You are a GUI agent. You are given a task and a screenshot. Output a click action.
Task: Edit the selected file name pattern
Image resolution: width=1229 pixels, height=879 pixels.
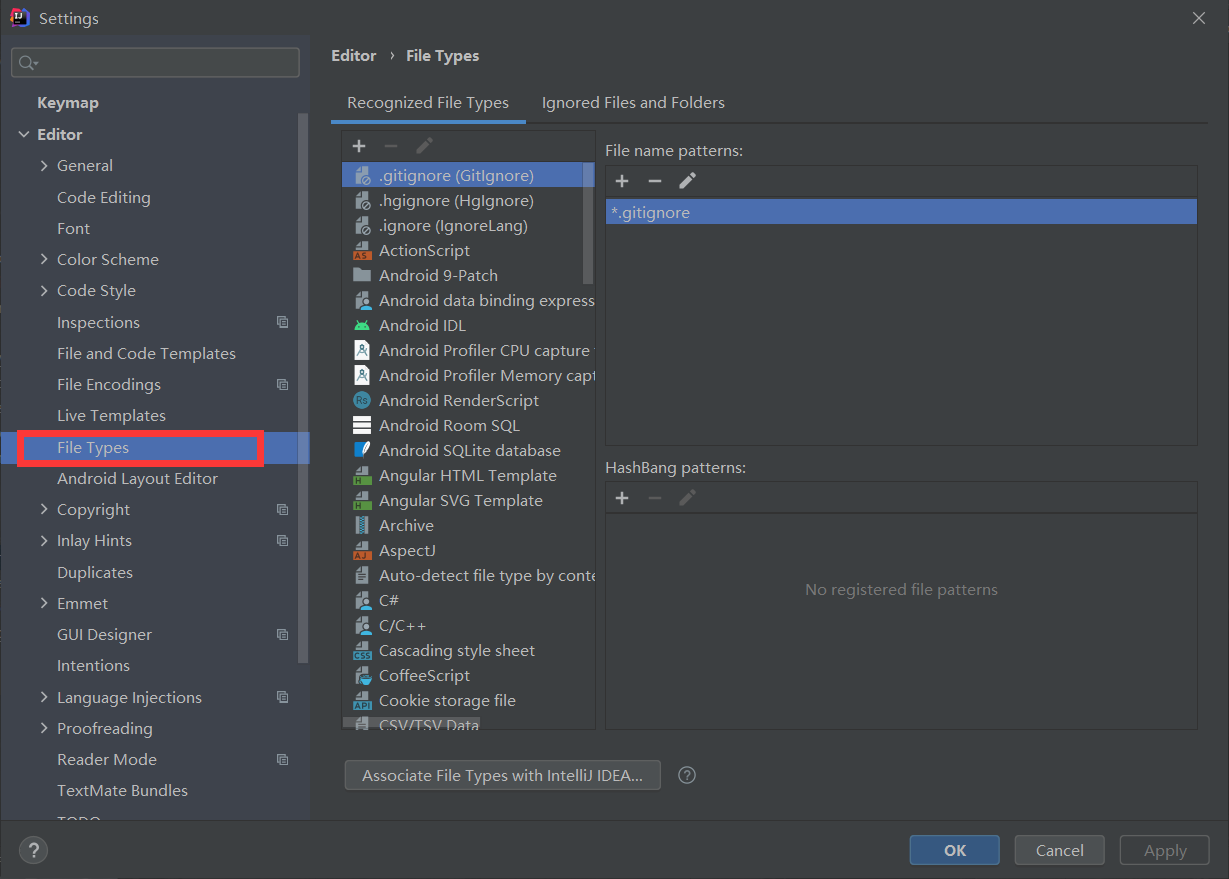687,181
